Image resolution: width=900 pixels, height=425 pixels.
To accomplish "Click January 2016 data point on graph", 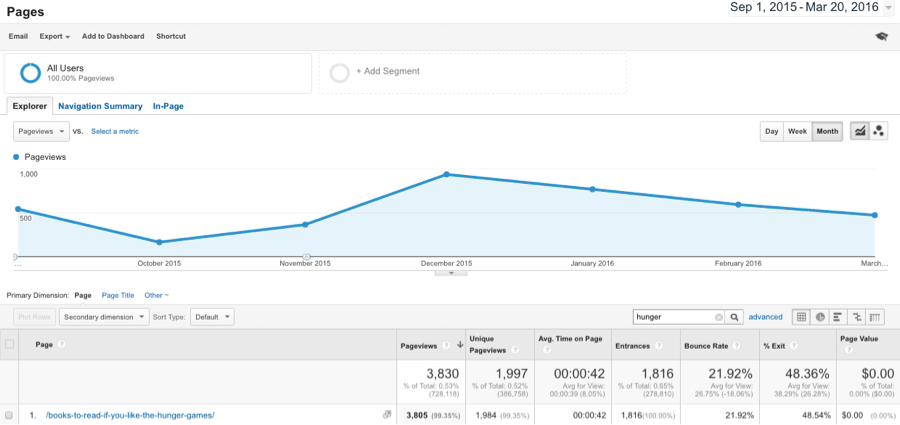I will tap(592, 190).
